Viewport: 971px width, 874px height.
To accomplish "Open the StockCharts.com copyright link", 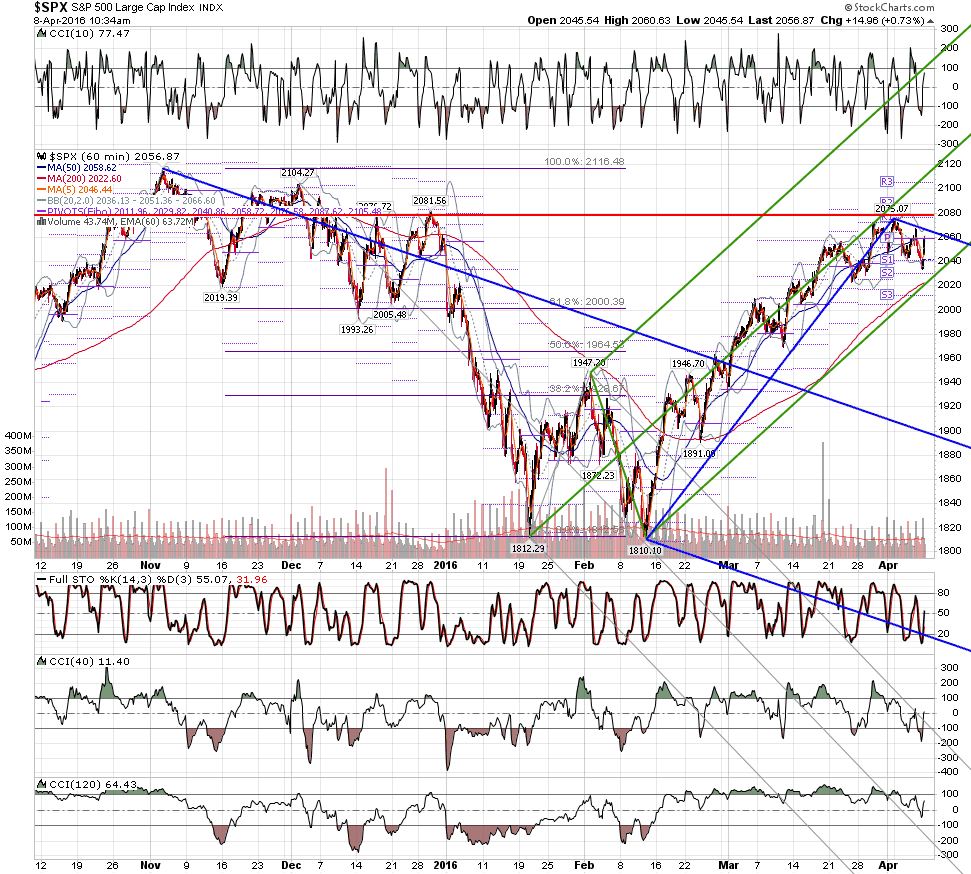I will click(x=889, y=7).
